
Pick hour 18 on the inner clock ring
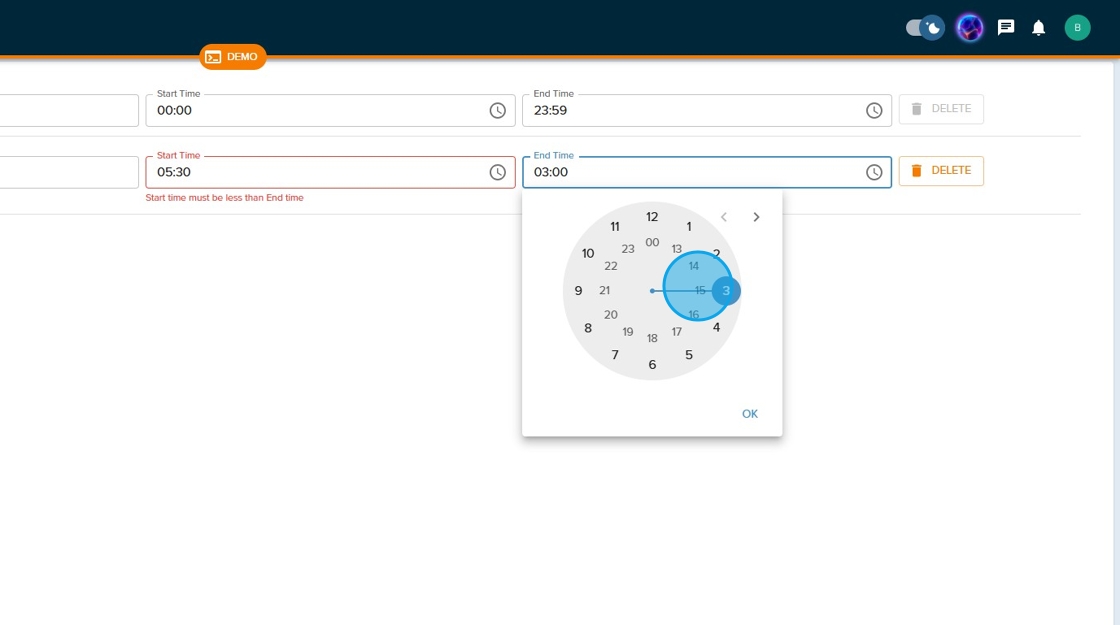(x=652, y=338)
